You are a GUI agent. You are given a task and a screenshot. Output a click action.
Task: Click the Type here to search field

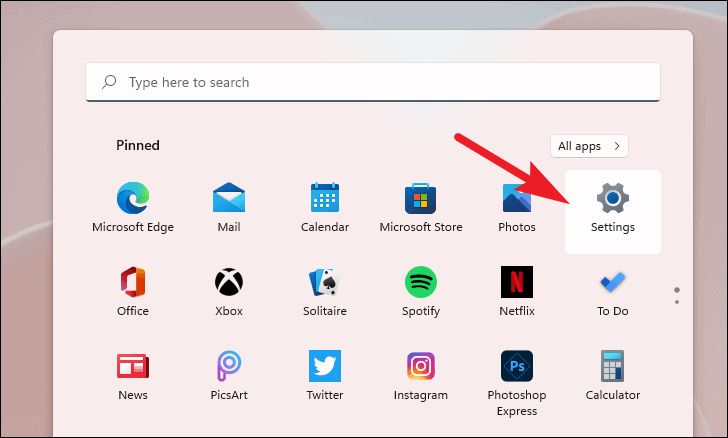373,82
